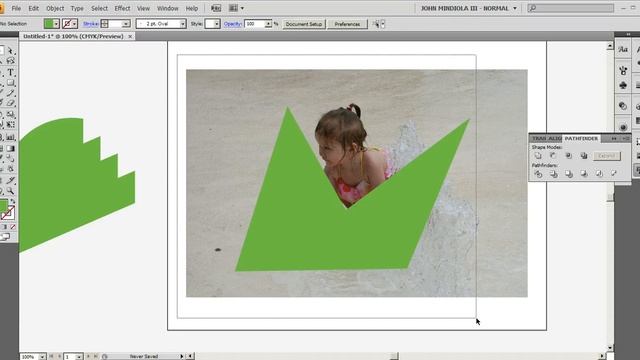The image size is (640, 360).
Task: Open the stroke weight dropdown
Action: click(126, 24)
